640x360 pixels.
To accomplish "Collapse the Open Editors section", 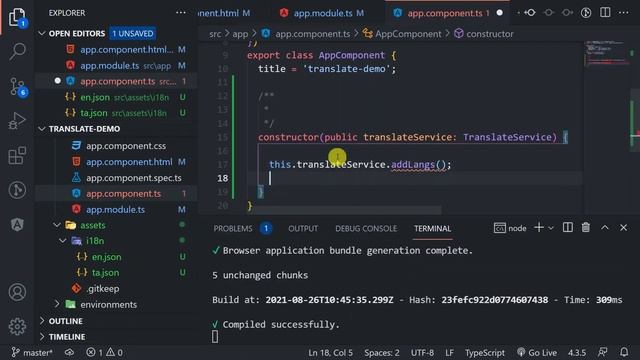I will coord(42,33).
